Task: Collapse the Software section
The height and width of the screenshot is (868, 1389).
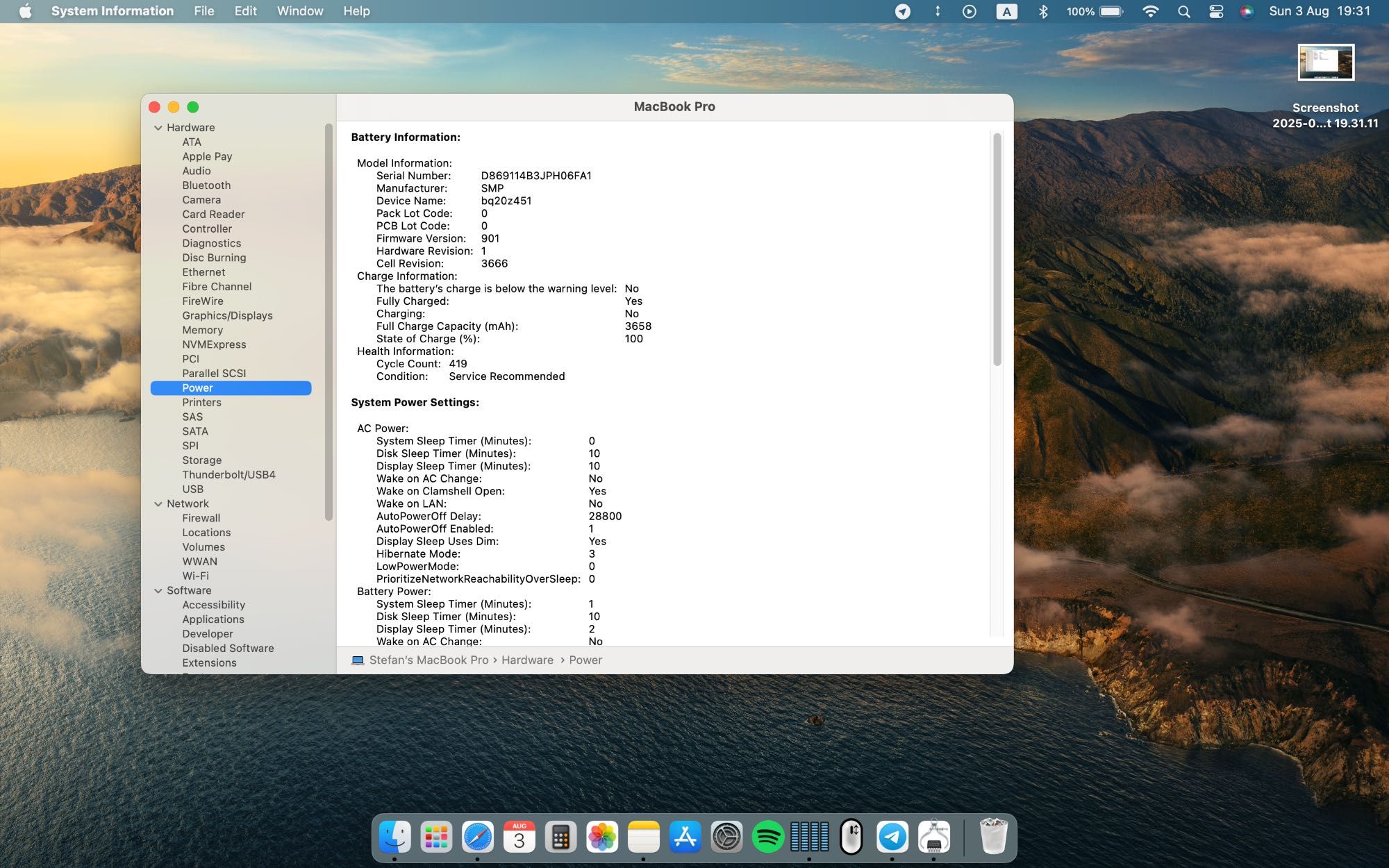Action: 158,591
